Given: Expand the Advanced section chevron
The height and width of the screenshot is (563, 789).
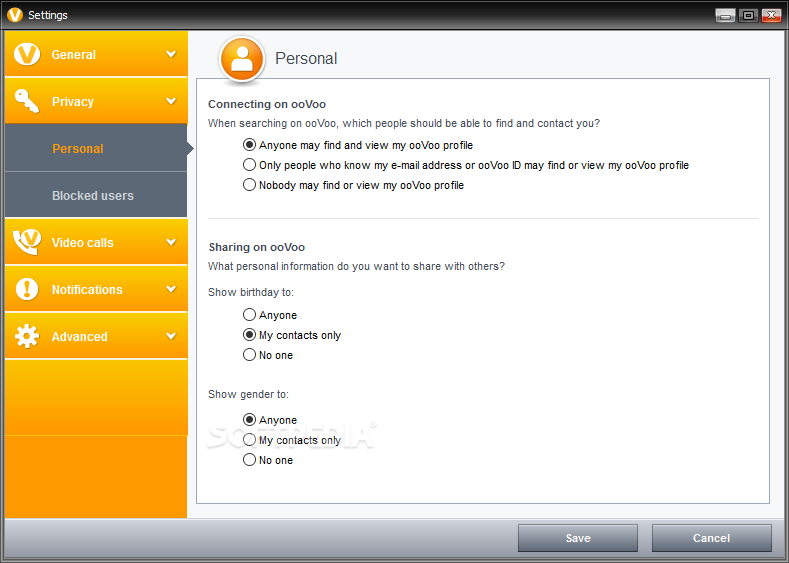Looking at the screenshot, I should [171, 336].
